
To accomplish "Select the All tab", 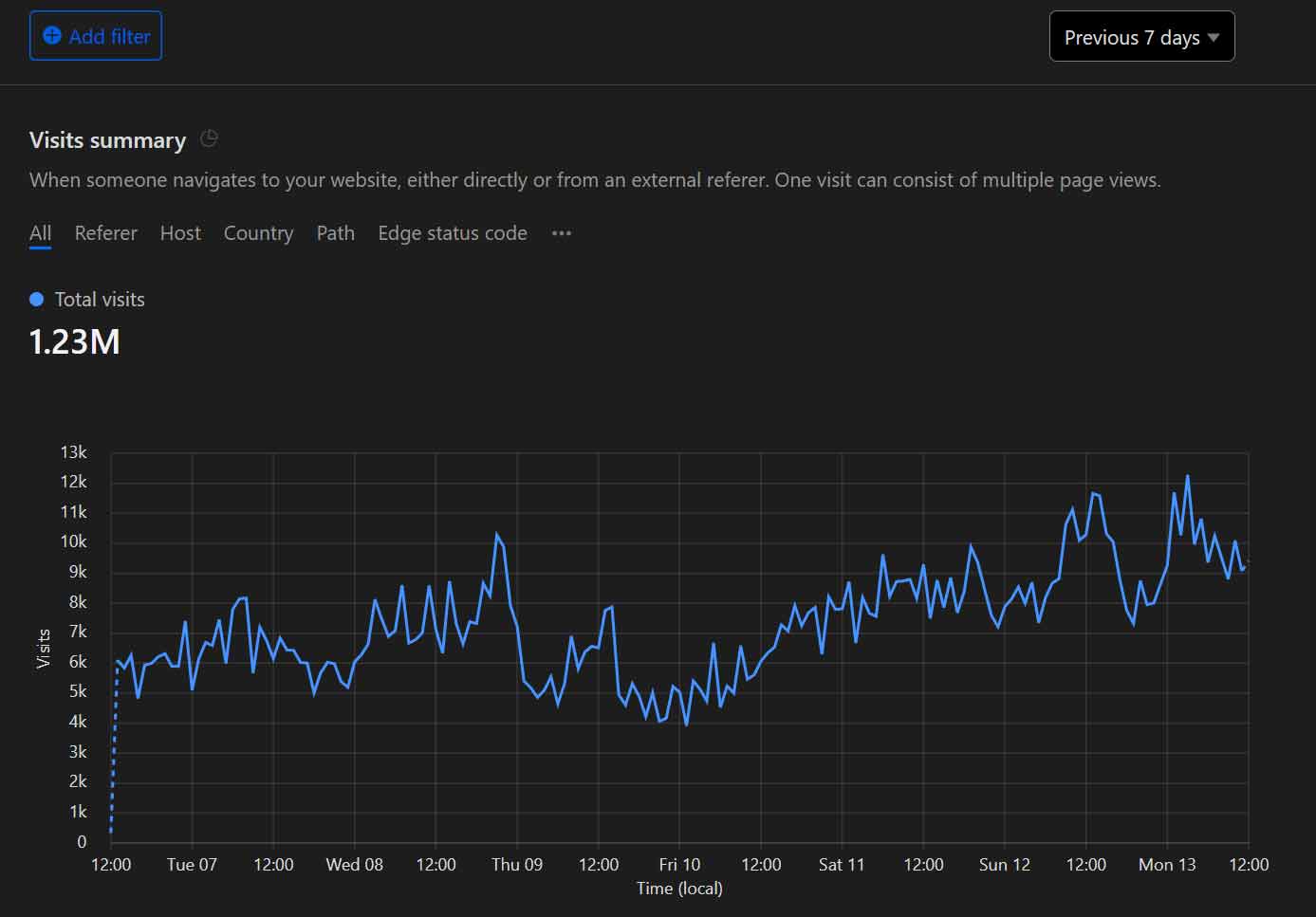I will [x=40, y=233].
